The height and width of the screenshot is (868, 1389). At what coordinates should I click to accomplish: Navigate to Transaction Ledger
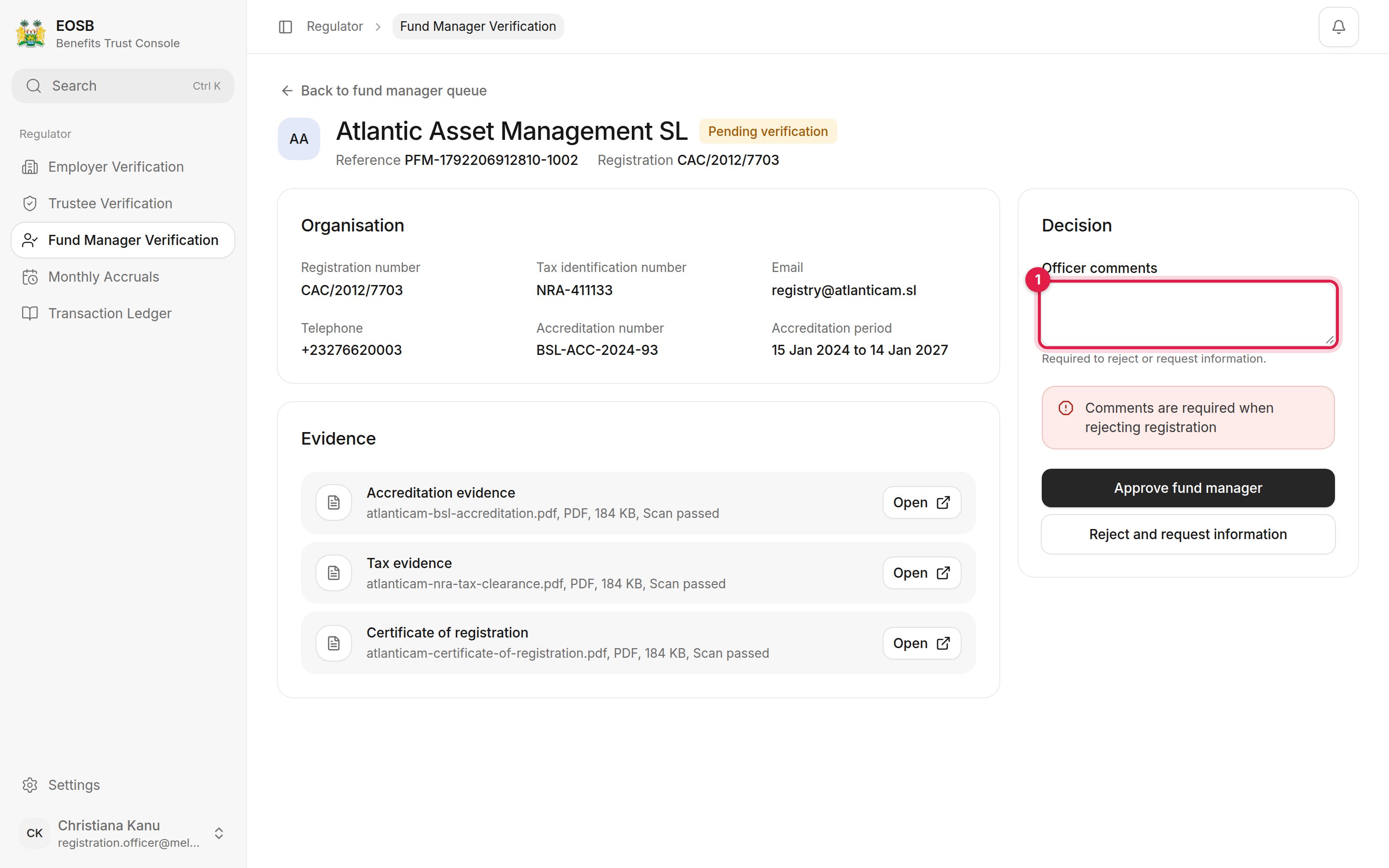pyautogui.click(x=123, y=313)
